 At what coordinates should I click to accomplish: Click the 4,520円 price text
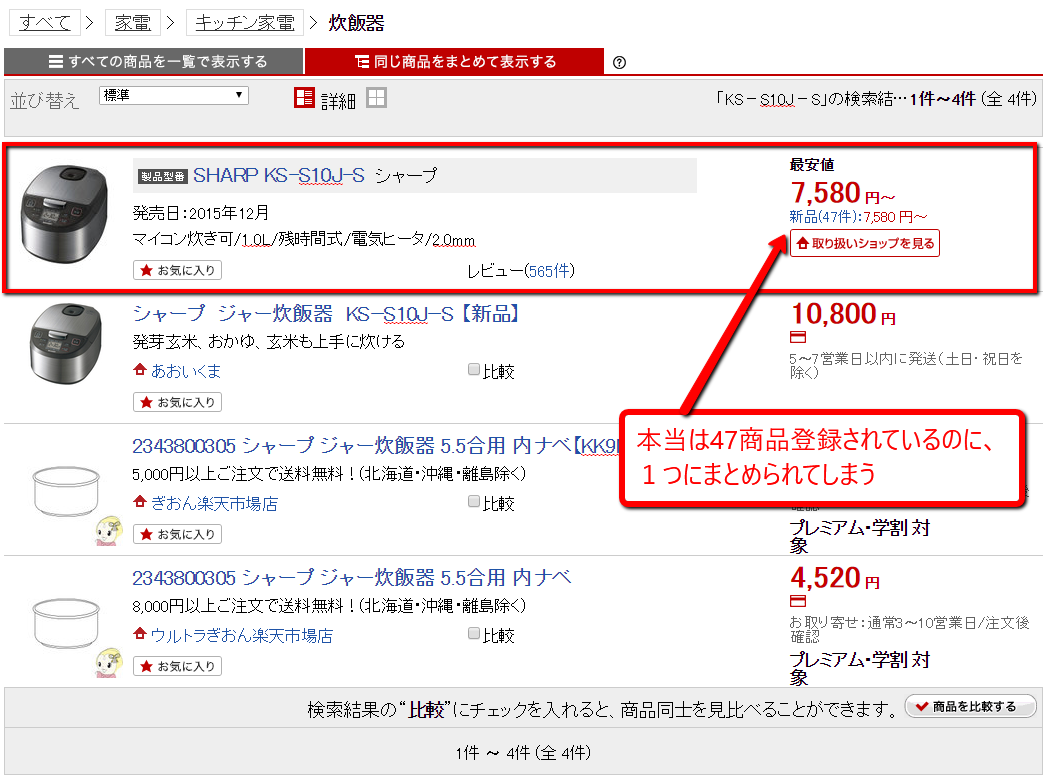(835, 578)
